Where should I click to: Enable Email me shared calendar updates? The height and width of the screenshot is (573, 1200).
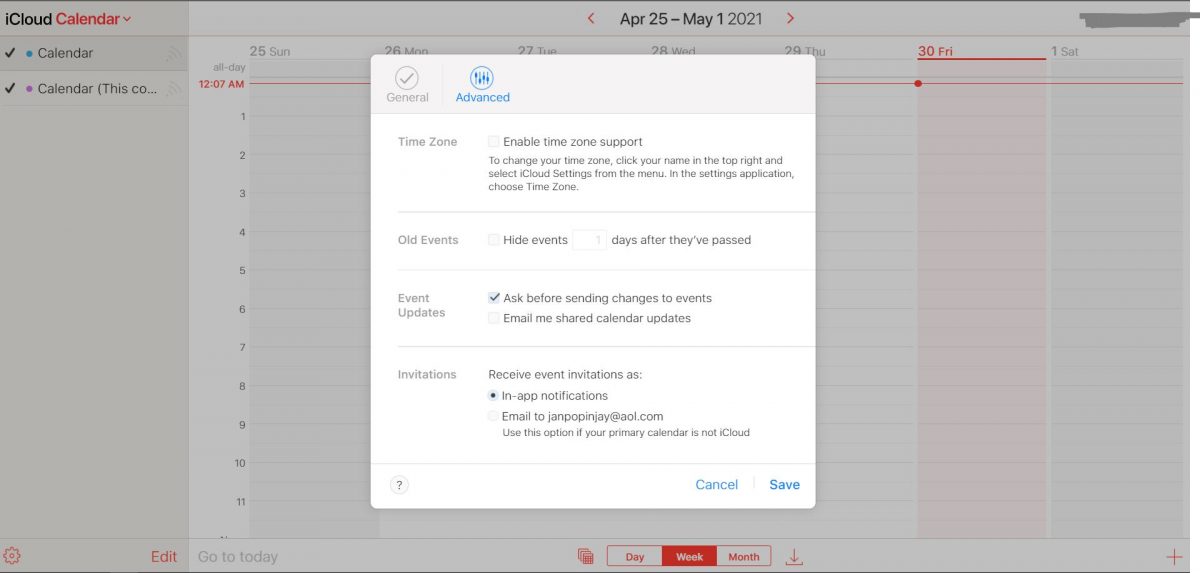(x=493, y=318)
